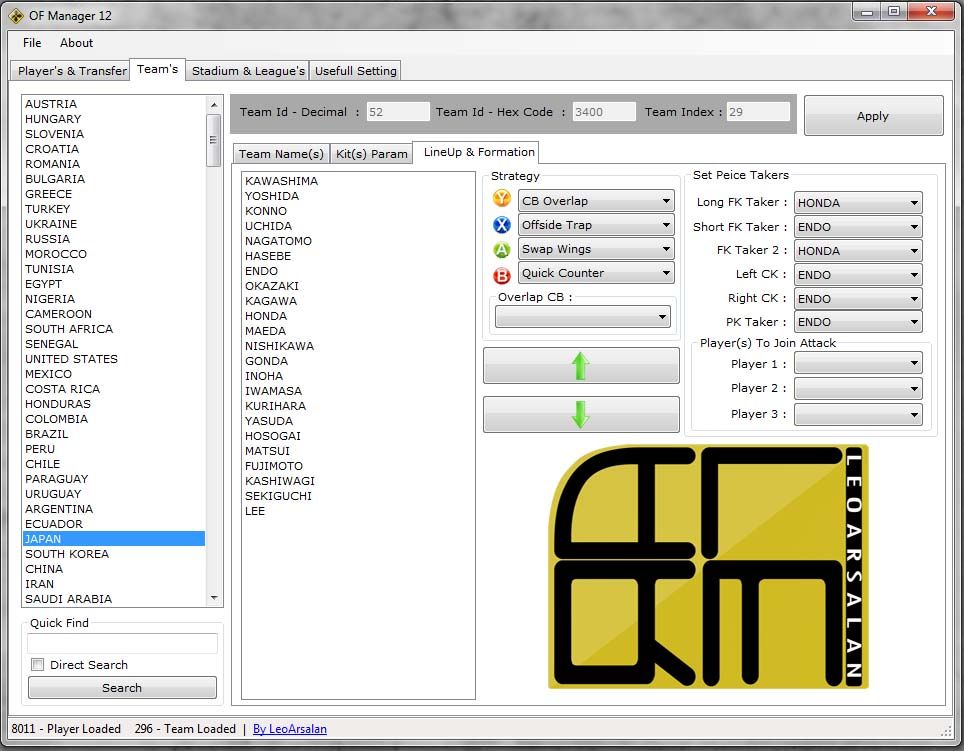Open the File menu
The image size is (964, 751).
click(32, 43)
